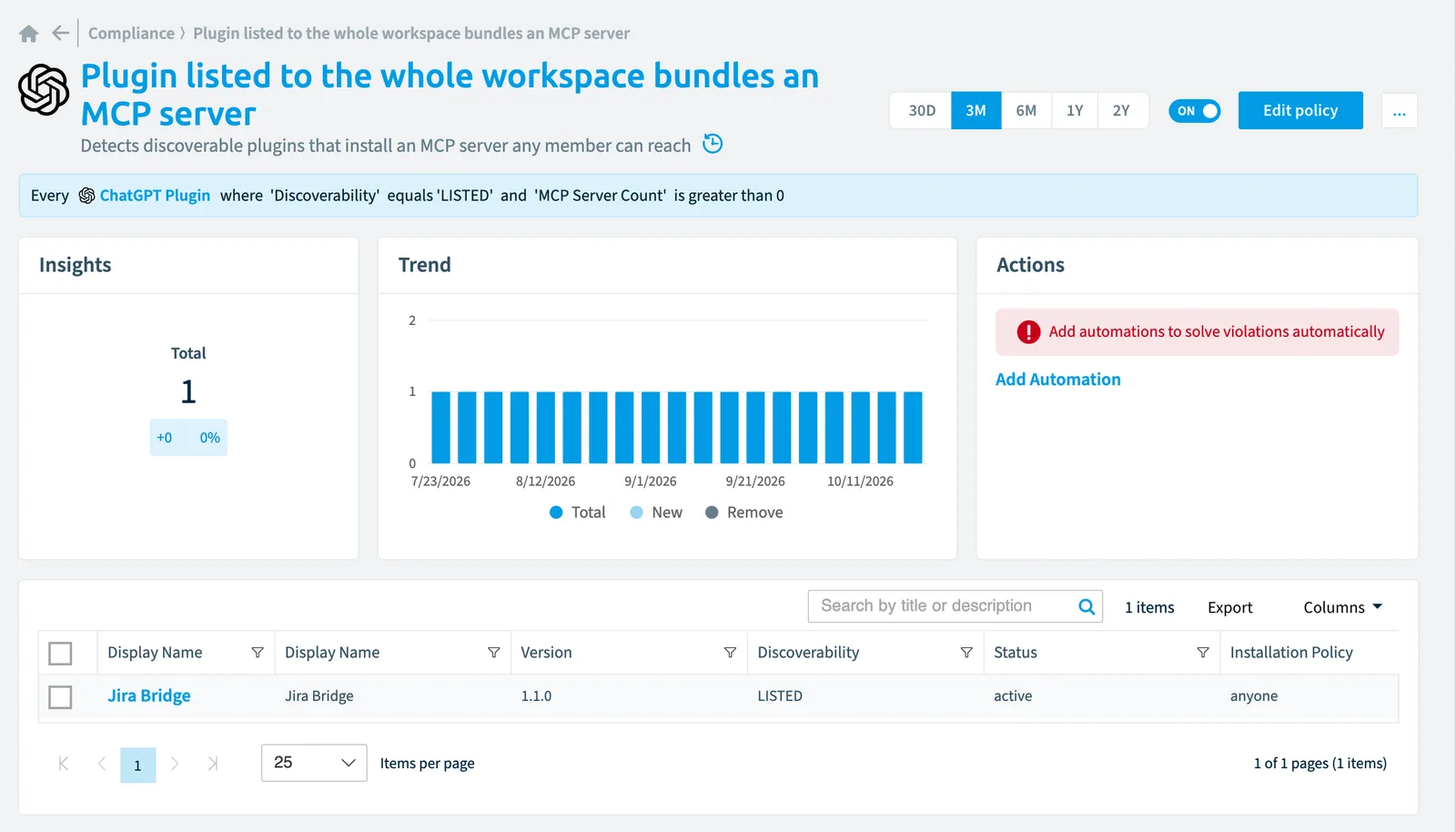The image size is (1456, 832).
Task: Click the last bar in Trend chart
Action: 913,428
